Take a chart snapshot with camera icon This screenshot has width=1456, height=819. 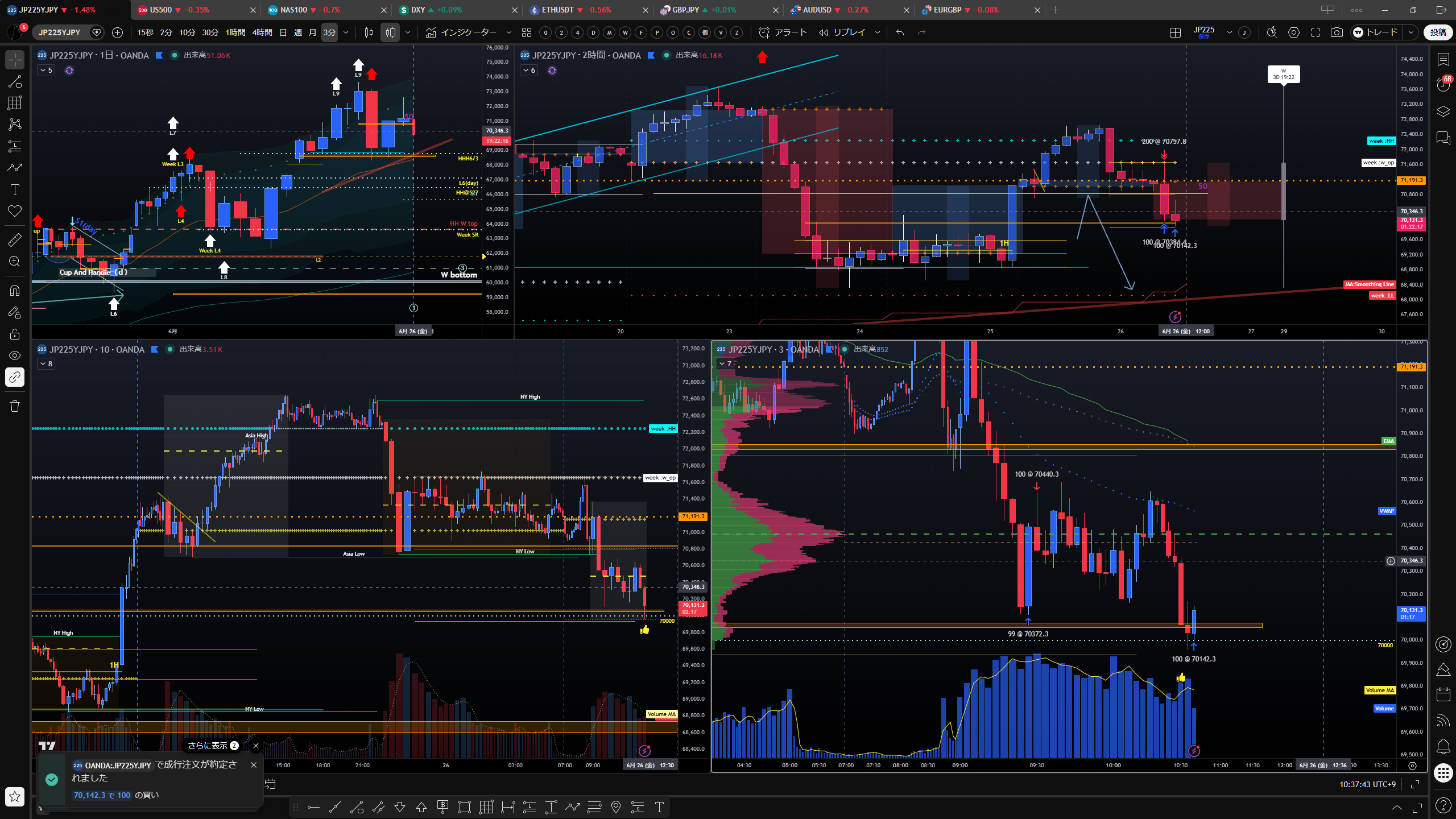click(x=1337, y=32)
